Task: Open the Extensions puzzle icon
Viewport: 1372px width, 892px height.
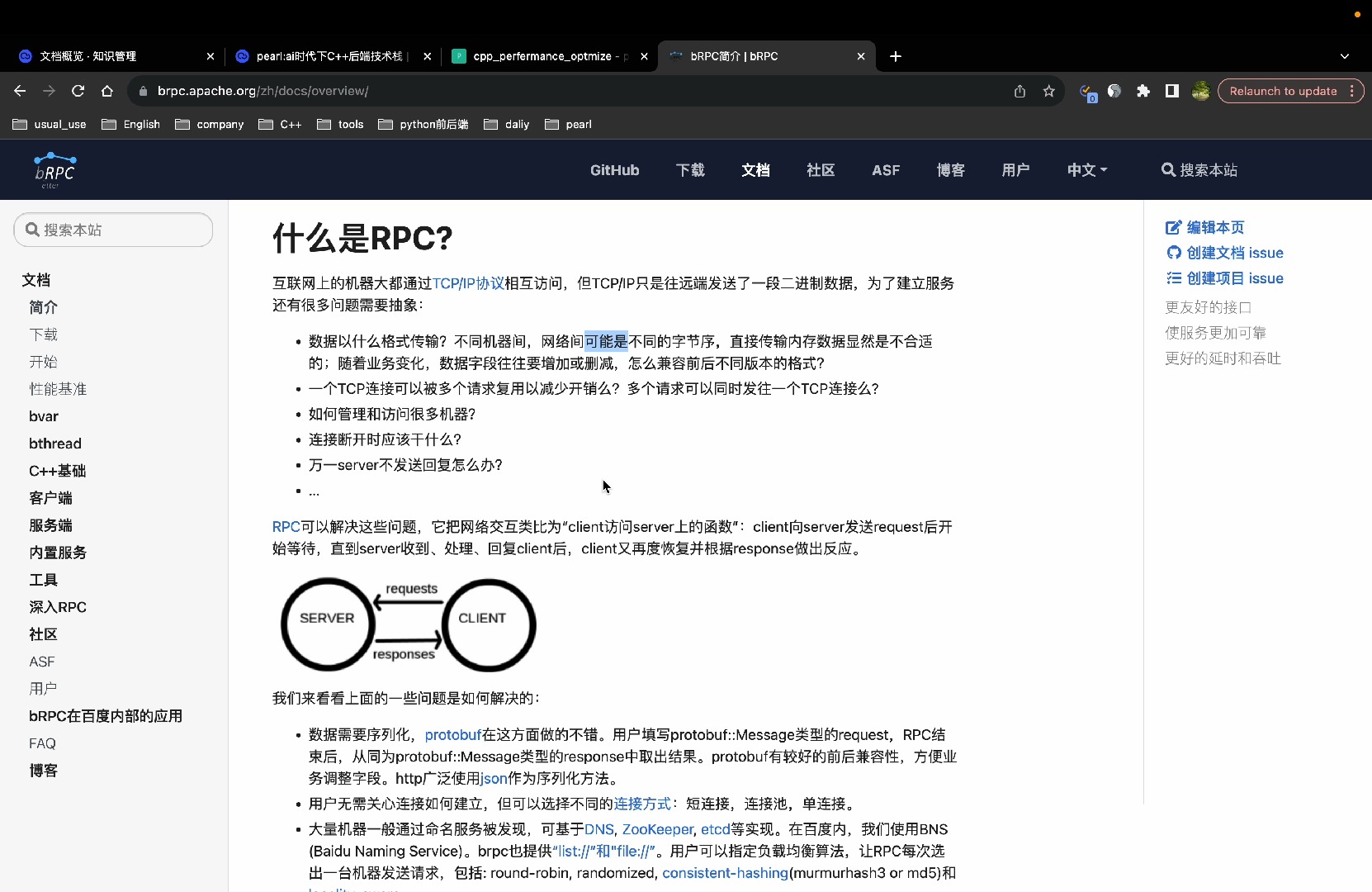Action: 1143,91
